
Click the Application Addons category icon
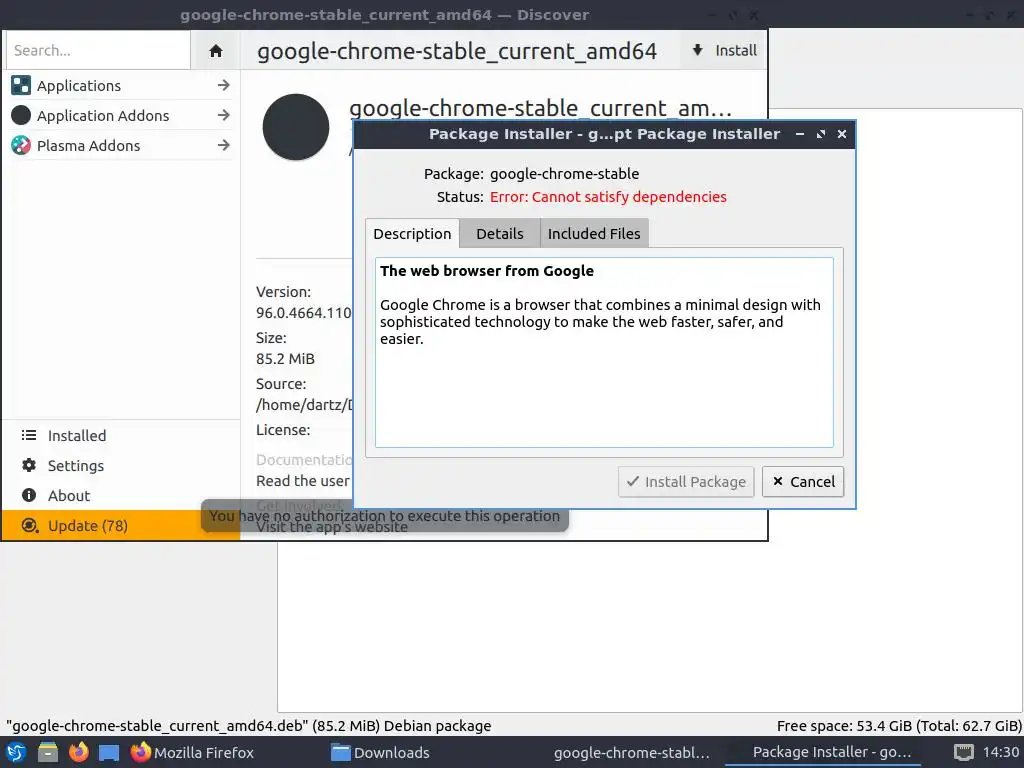21,115
